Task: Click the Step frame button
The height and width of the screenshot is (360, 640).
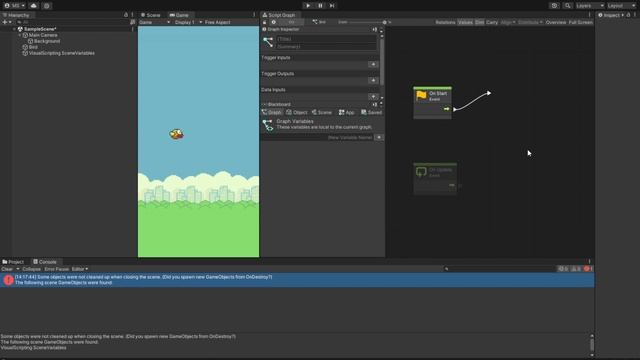Action: point(332,6)
